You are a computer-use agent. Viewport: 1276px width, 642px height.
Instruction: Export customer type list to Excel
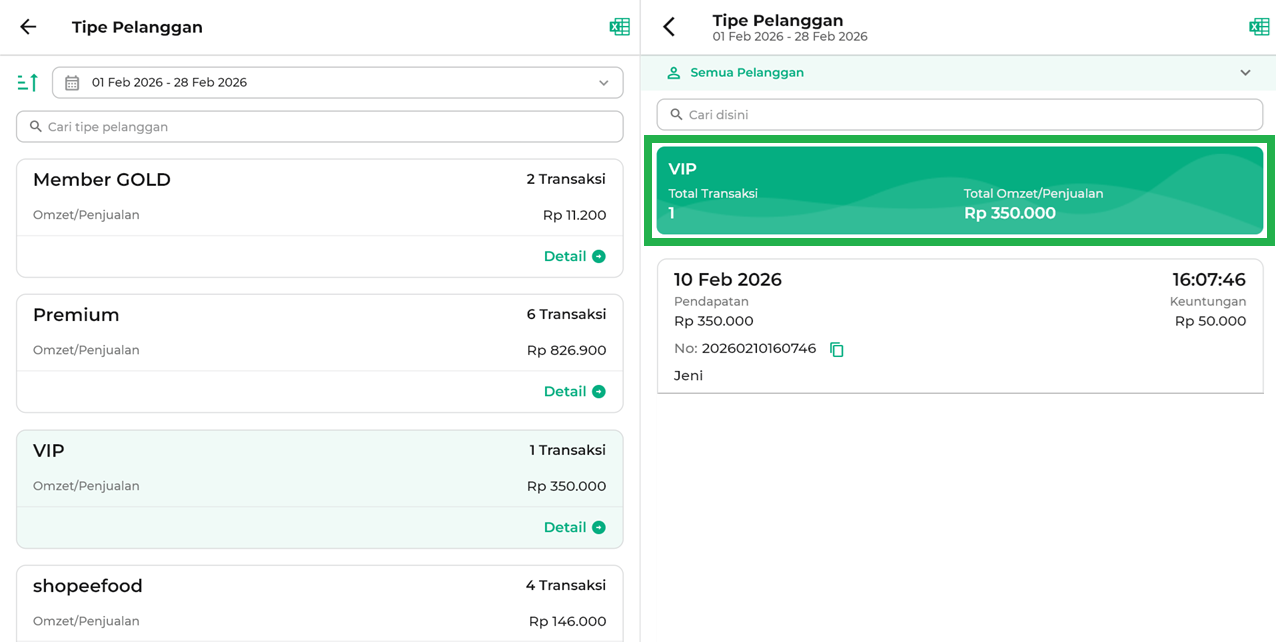click(x=619, y=27)
